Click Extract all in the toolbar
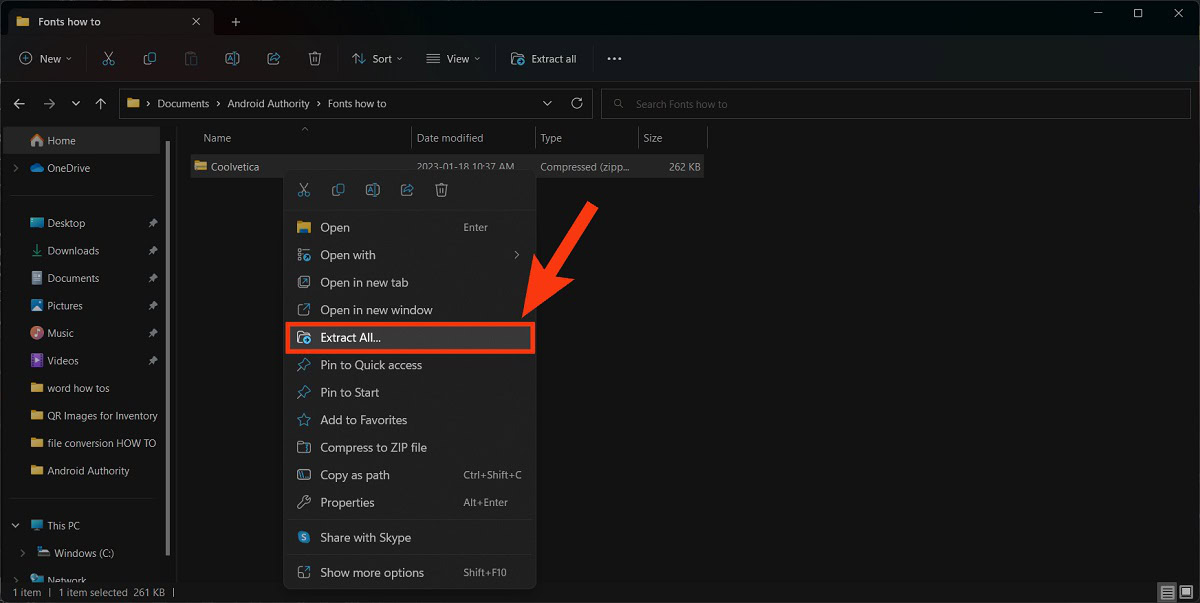The image size is (1200, 603). point(543,59)
